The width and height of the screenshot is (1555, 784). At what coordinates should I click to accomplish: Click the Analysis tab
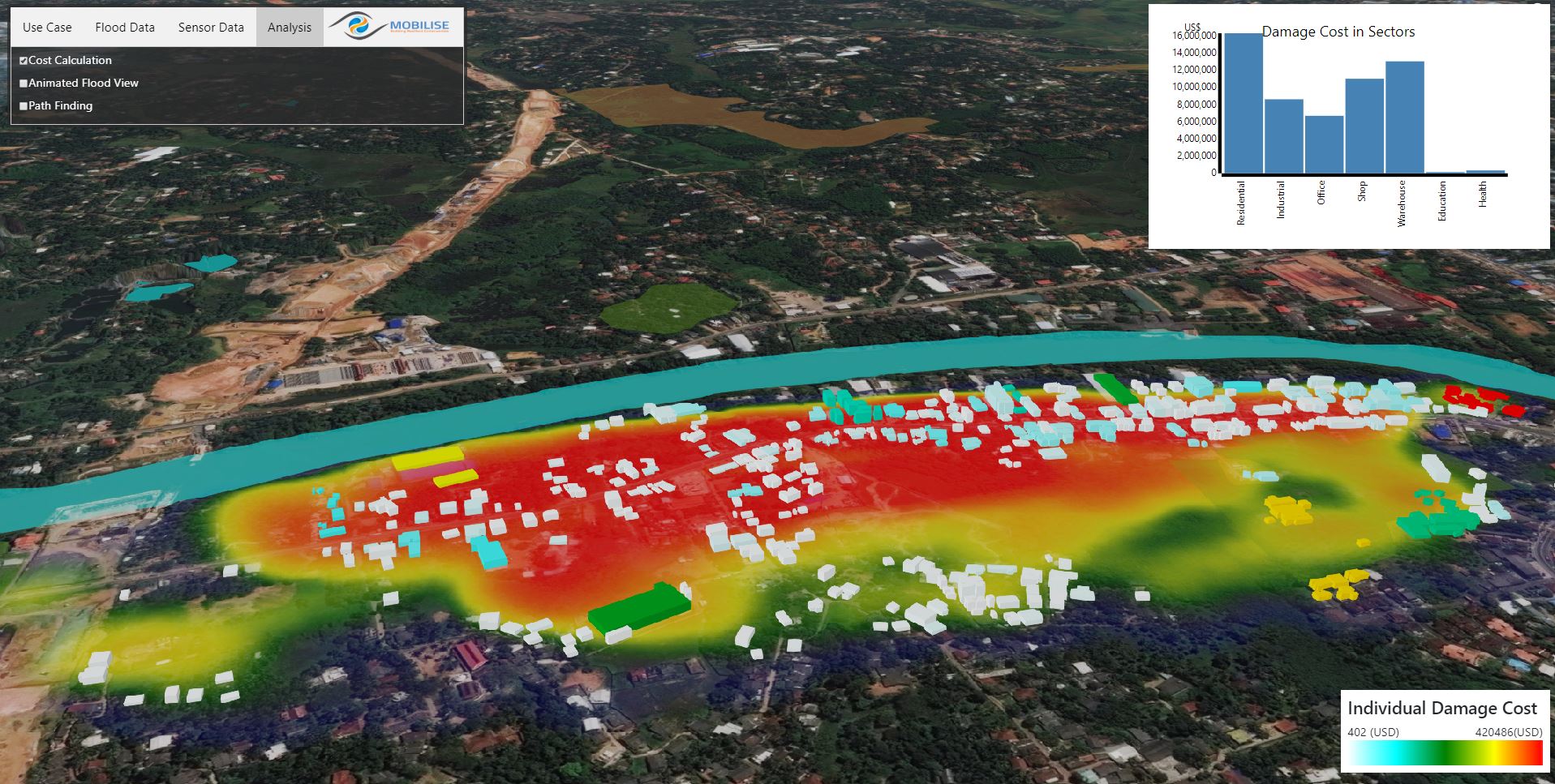[290, 28]
